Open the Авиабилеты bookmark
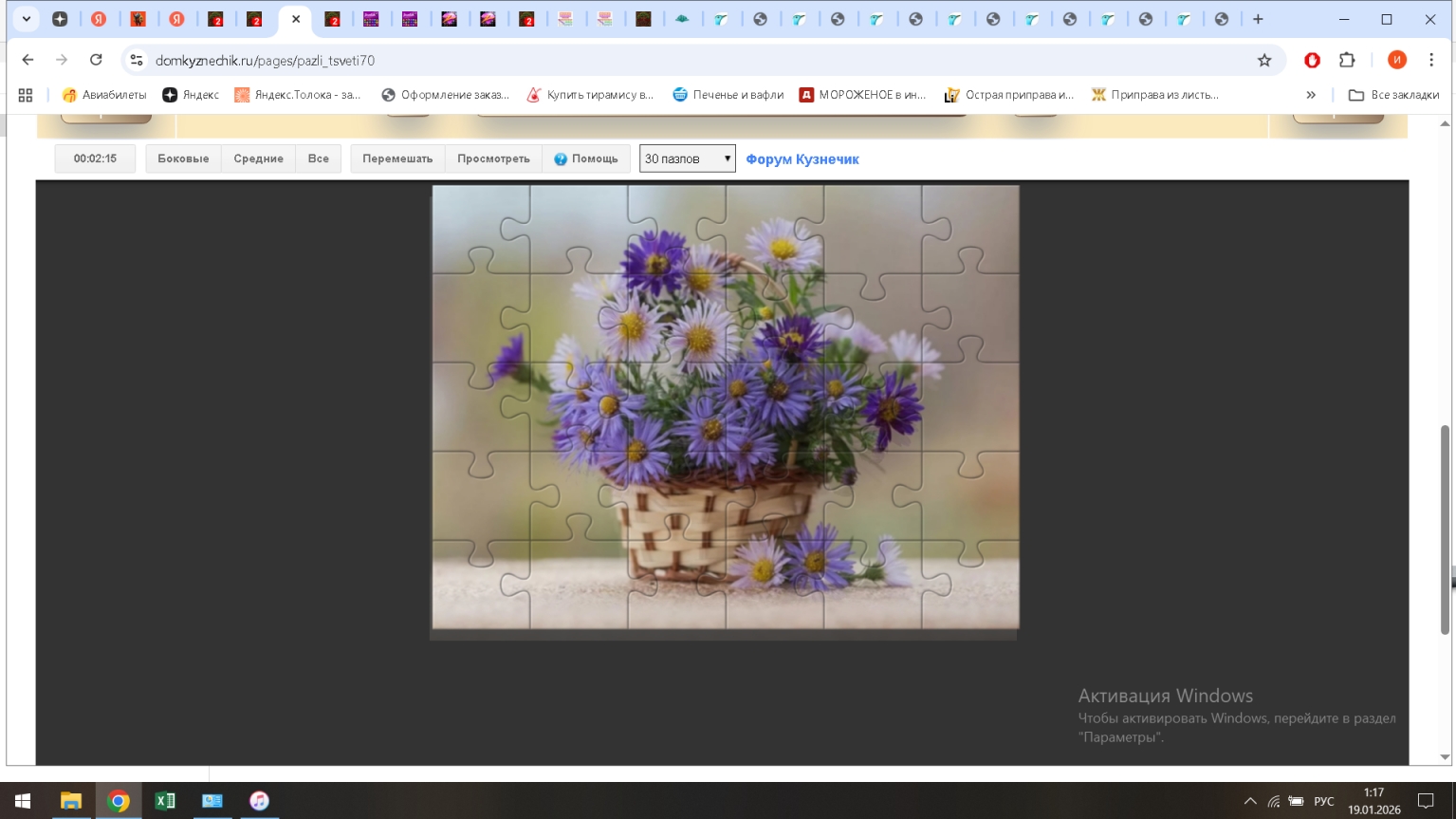The height and width of the screenshot is (819, 1456). point(104,95)
